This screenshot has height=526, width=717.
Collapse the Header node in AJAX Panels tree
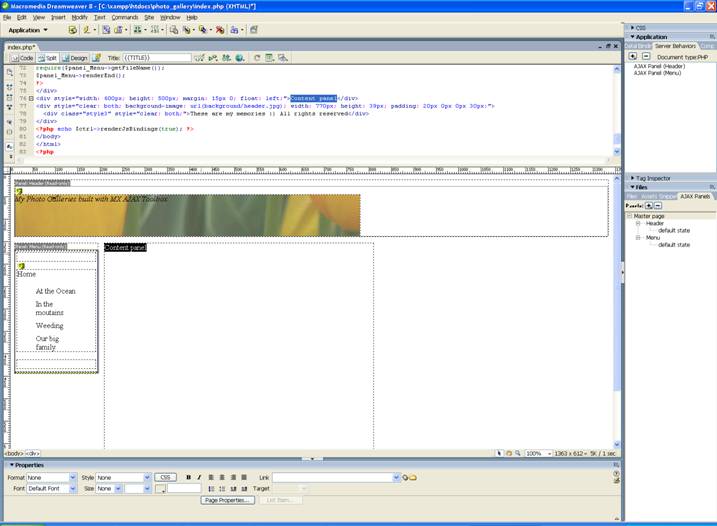(x=638, y=224)
